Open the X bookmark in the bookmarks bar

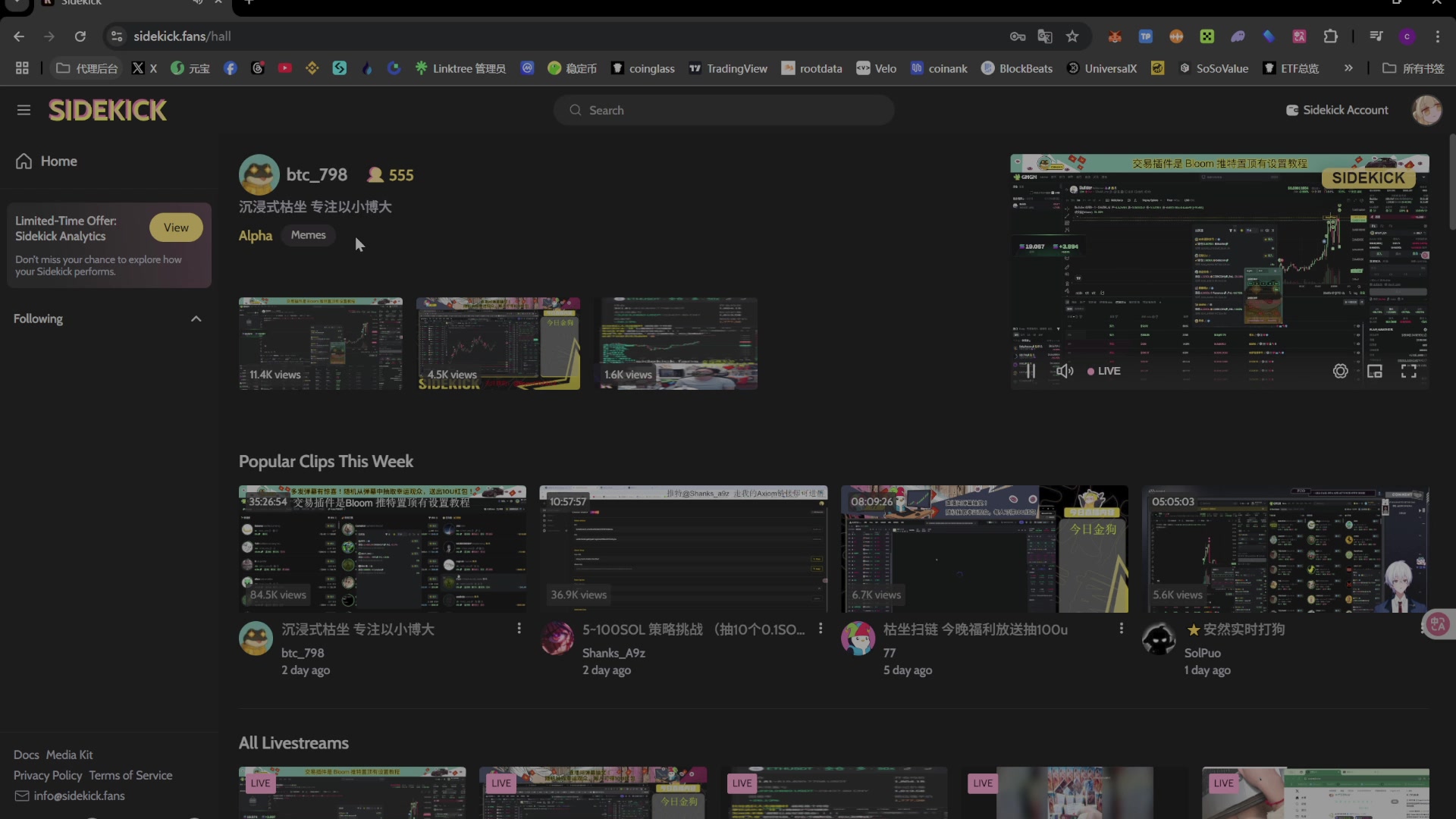[144, 68]
